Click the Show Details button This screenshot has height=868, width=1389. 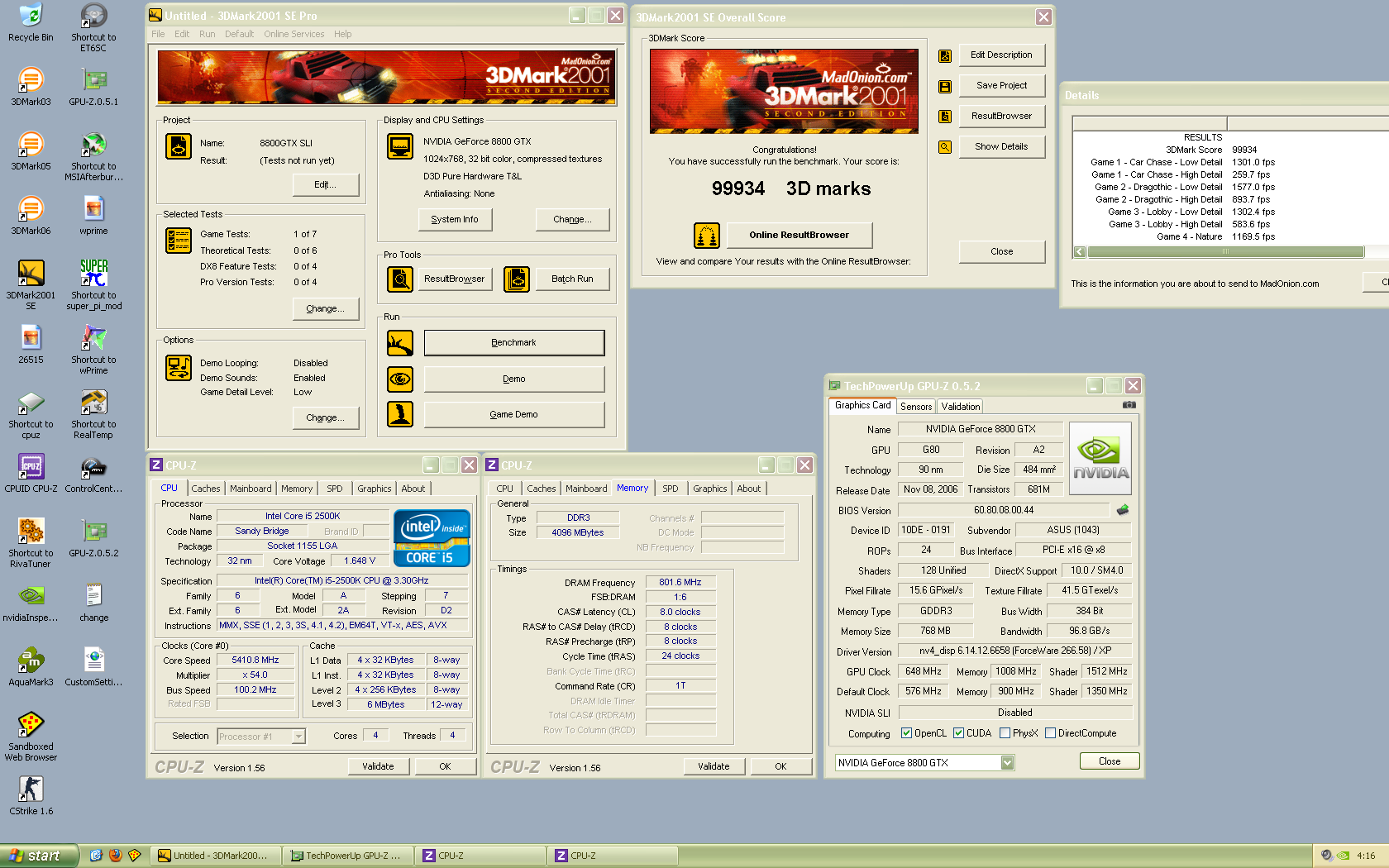[x=1001, y=146]
